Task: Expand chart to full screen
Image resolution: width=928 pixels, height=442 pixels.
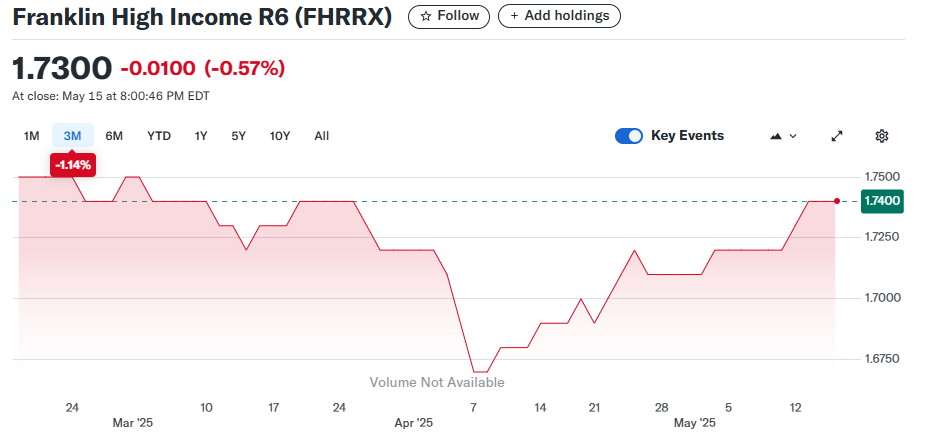Action: [x=837, y=136]
